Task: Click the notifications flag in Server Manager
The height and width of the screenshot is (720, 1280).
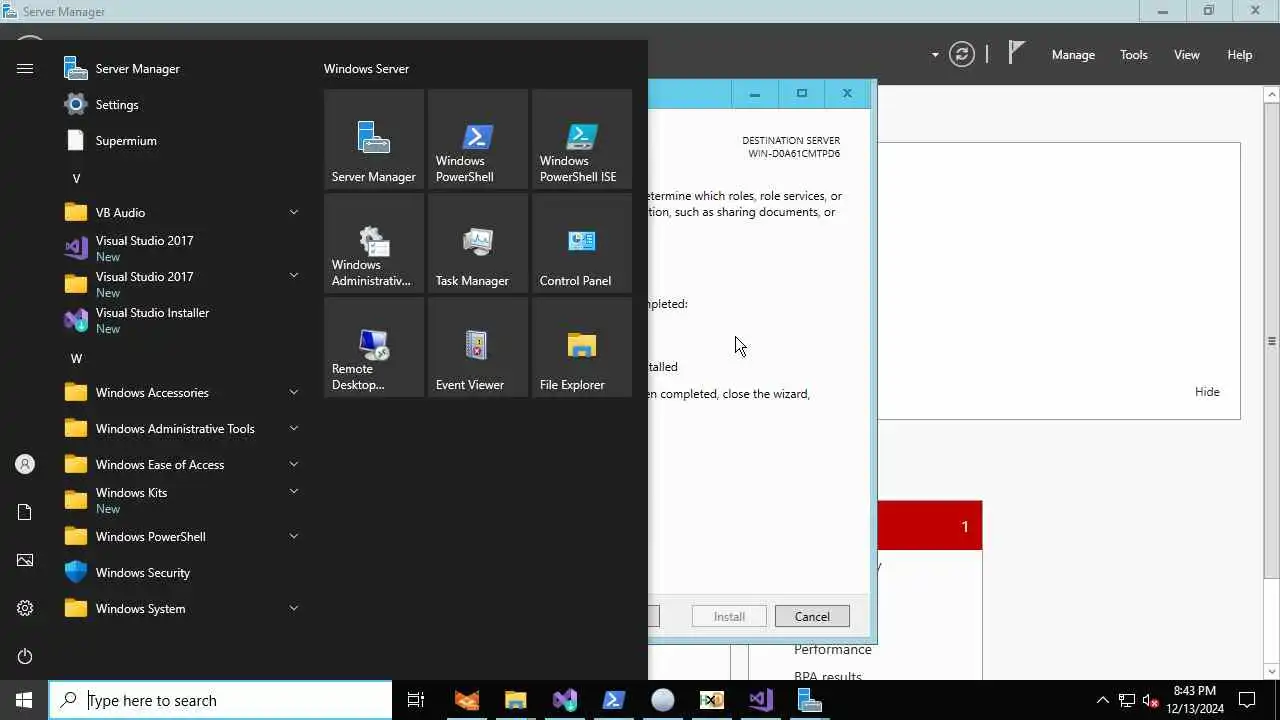Action: click(1016, 53)
